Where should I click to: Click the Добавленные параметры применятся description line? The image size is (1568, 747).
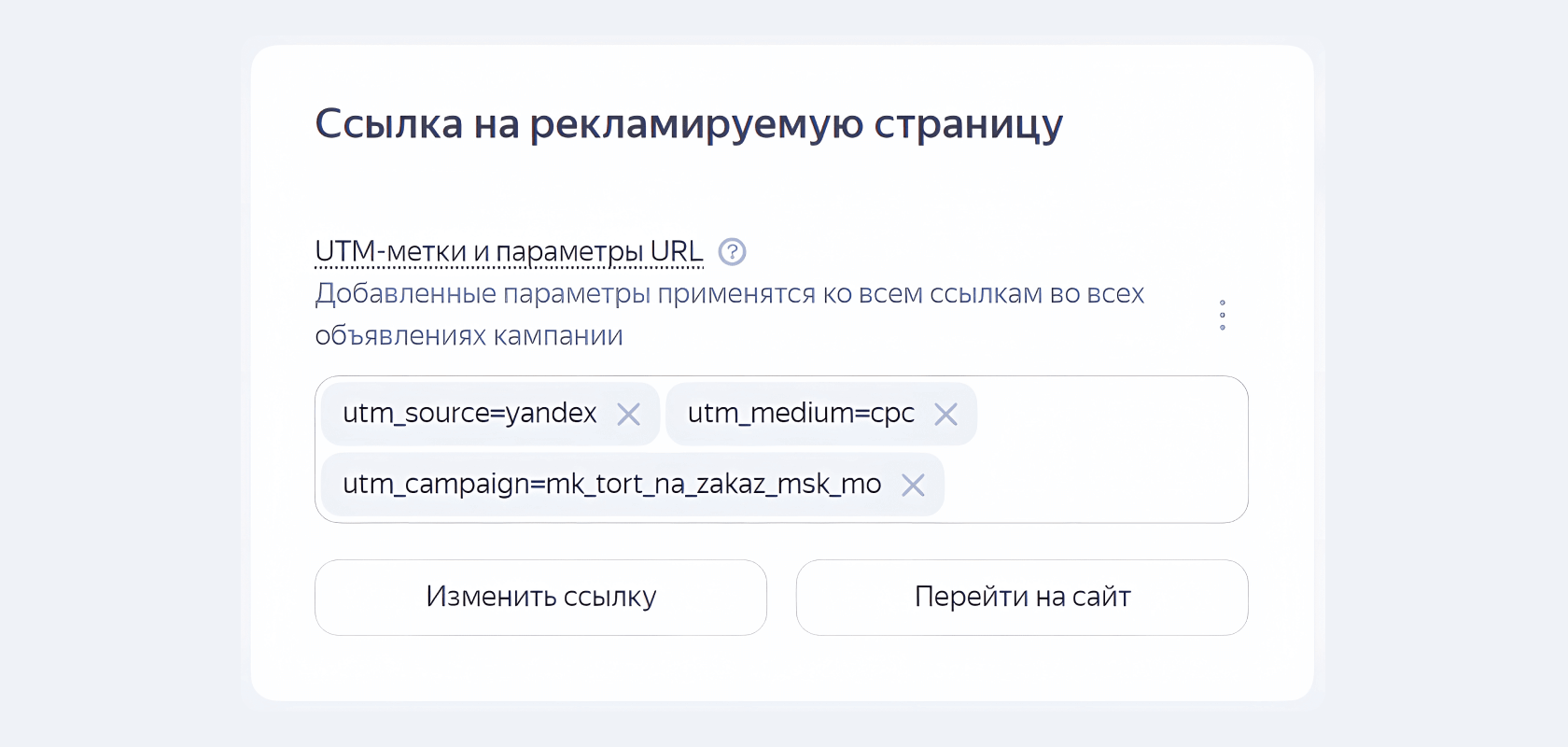728,293
